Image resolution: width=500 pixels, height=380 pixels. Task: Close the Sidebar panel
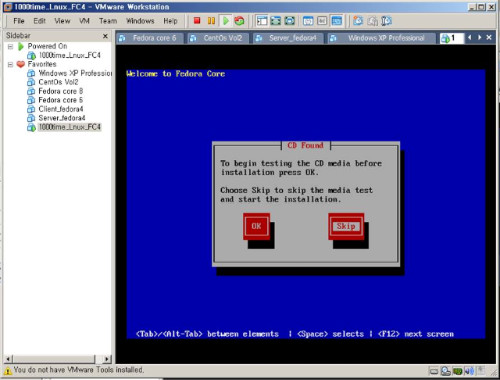pyautogui.click(x=105, y=36)
